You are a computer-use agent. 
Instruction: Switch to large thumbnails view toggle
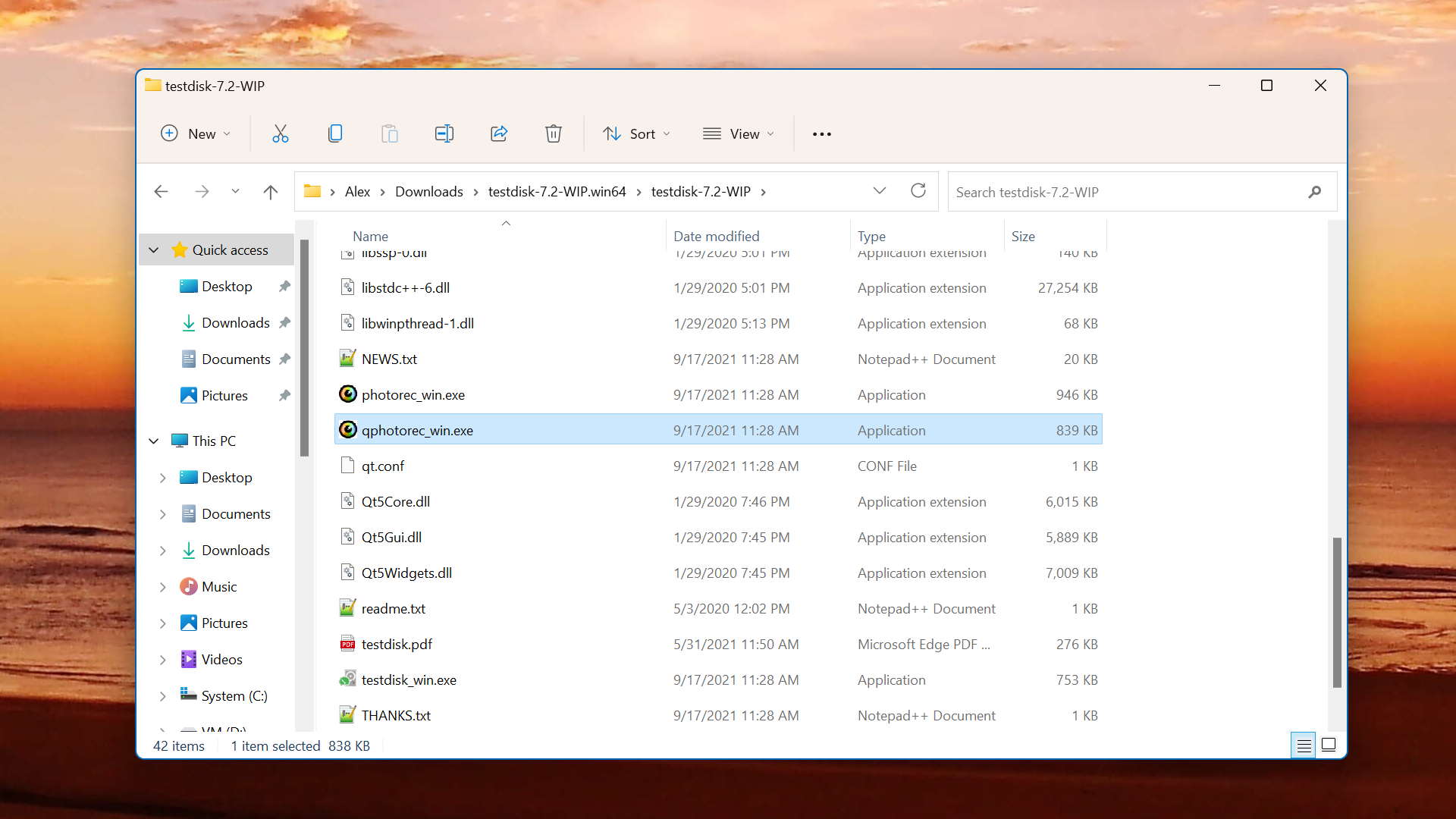[1329, 745]
